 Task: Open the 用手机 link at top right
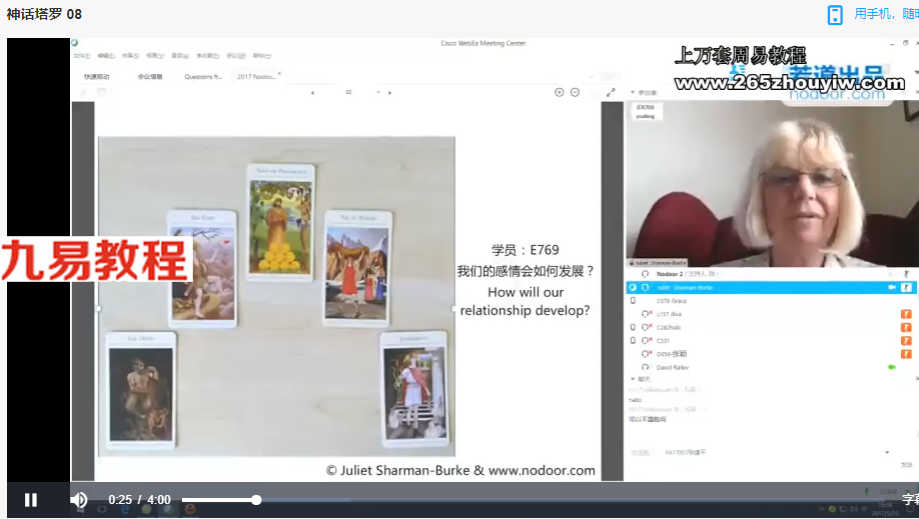pos(886,13)
